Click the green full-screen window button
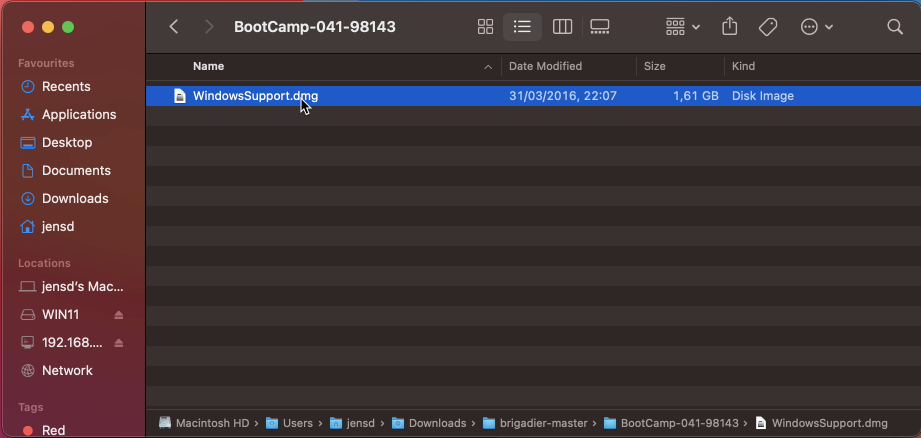Image resolution: width=921 pixels, height=438 pixels. (68, 27)
